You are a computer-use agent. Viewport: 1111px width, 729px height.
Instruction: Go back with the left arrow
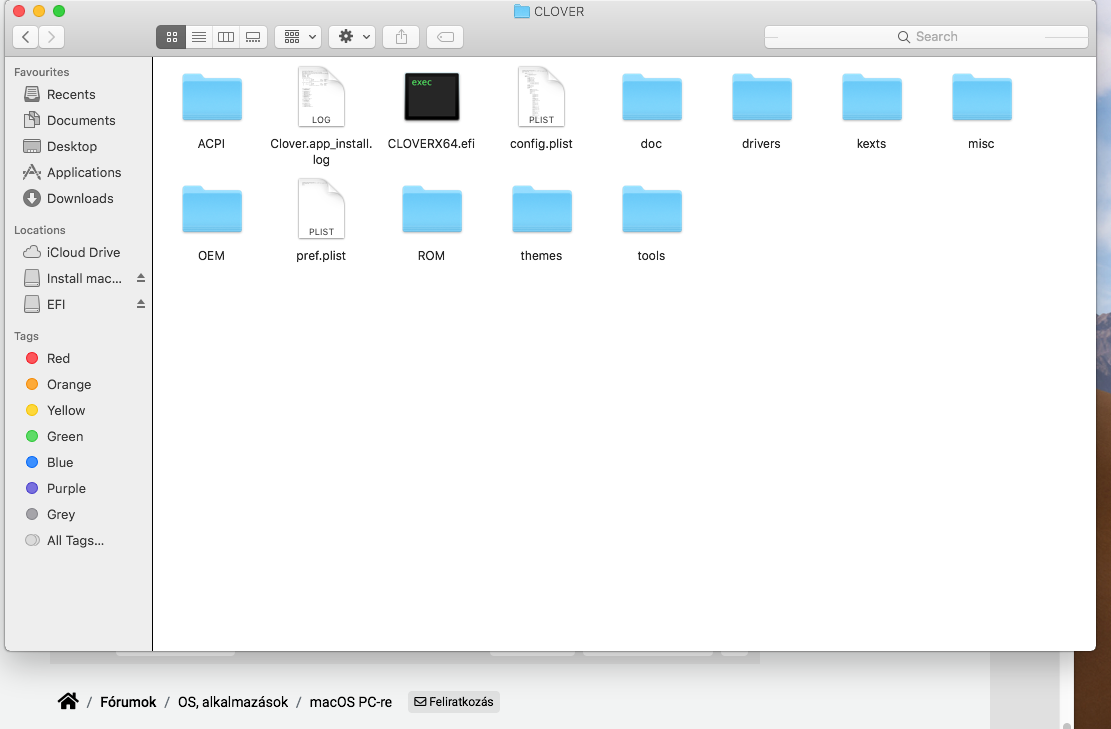[x=26, y=37]
